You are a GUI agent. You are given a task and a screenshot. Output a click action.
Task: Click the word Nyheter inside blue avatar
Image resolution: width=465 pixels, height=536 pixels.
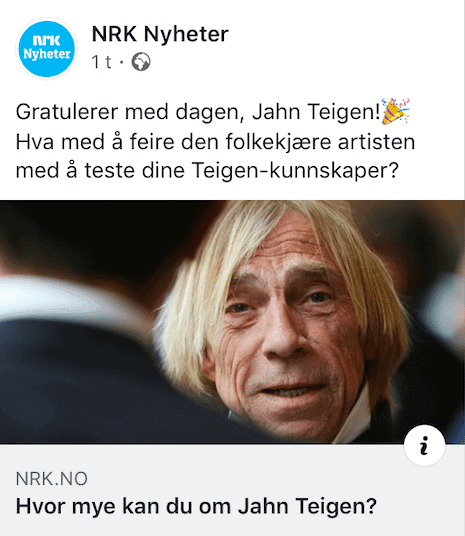tap(46, 54)
